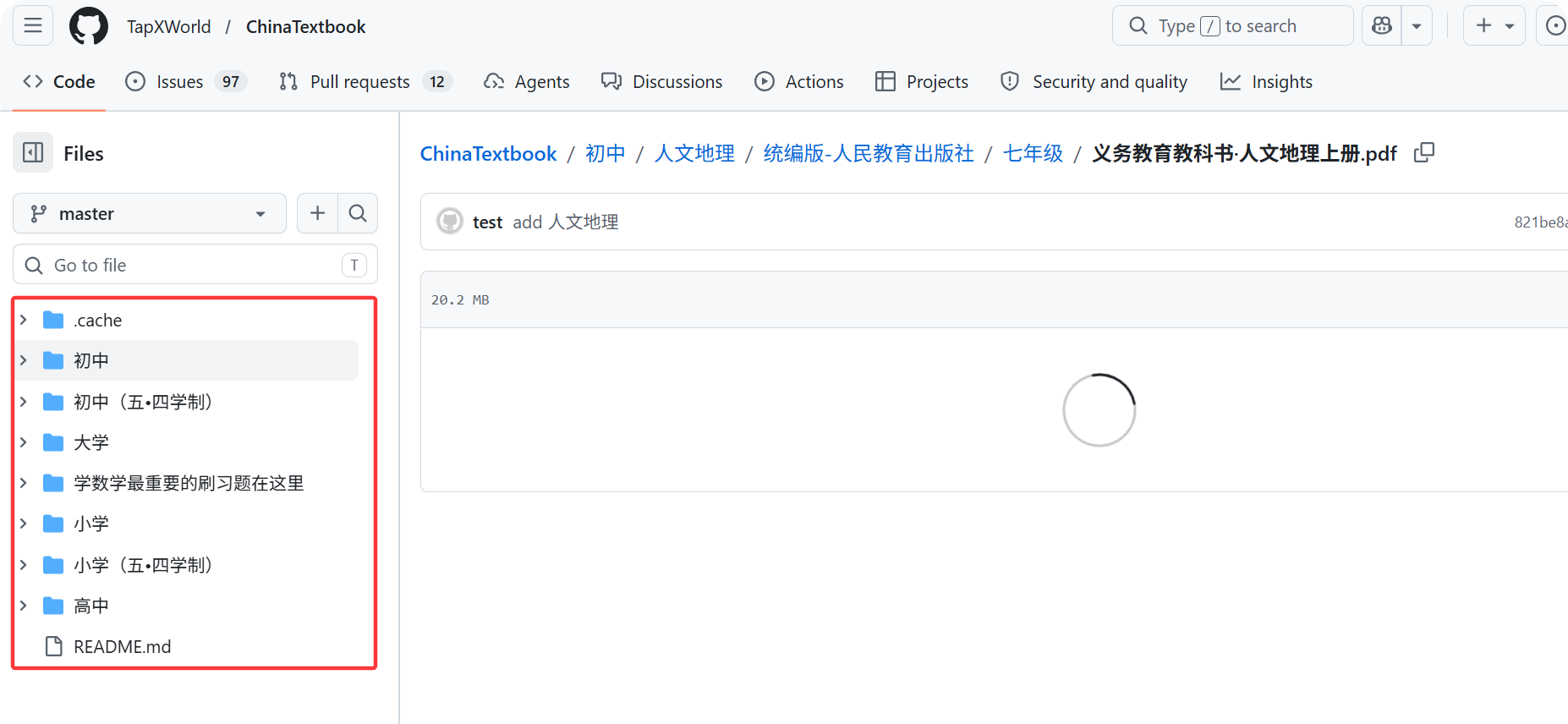
Task: Open the Issues shortcut icon in header
Action: [x=1554, y=25]
